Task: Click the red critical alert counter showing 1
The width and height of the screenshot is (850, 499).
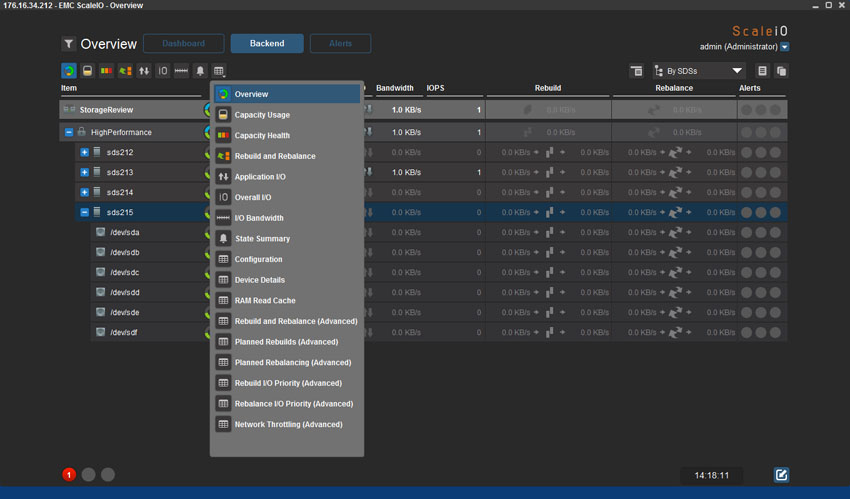Action: [69, 475]
